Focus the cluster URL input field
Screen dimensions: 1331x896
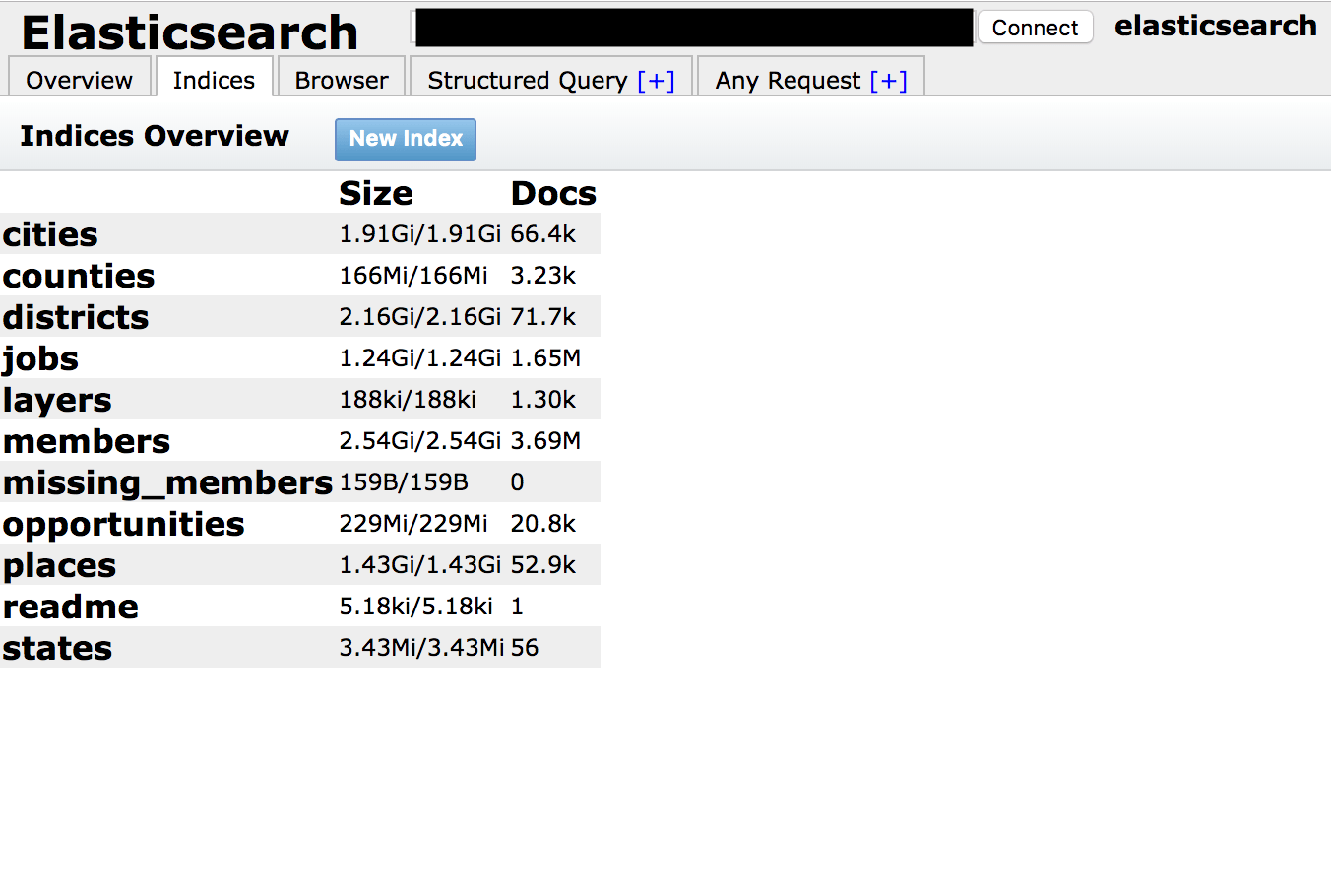click(693, 28)
